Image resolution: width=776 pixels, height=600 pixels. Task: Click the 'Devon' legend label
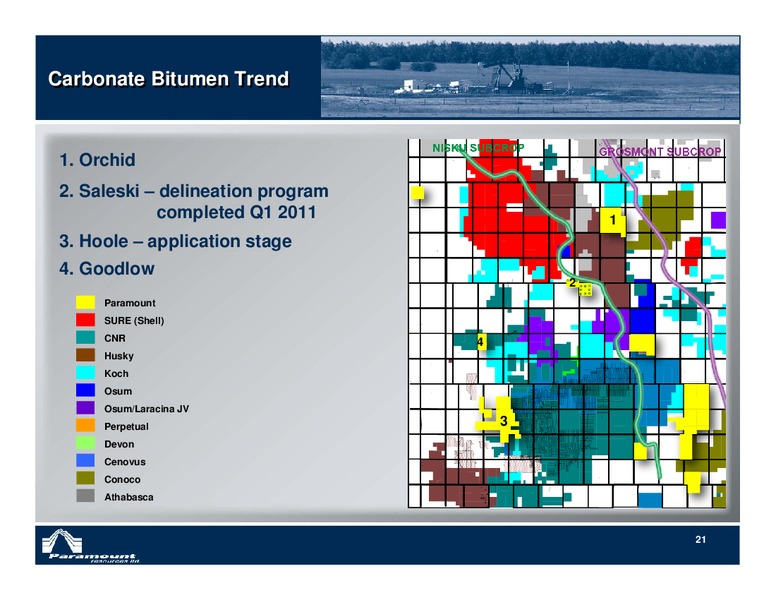[119, 444]
